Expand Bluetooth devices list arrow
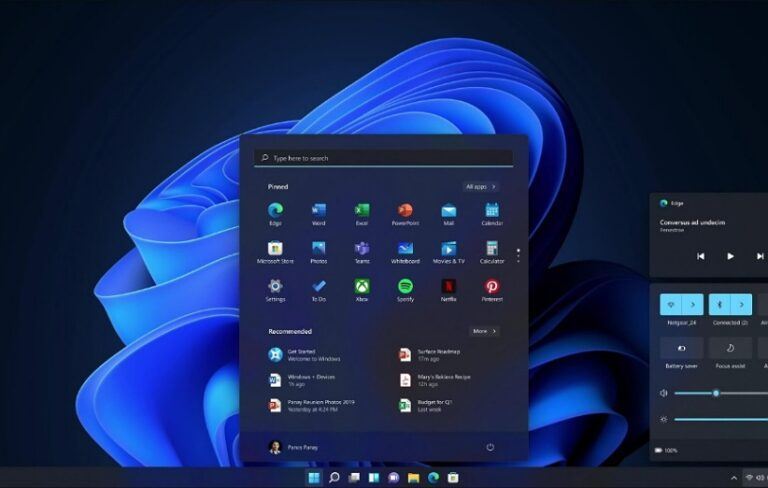The width and height of the screenshot is (768, 488). point(741,304)
